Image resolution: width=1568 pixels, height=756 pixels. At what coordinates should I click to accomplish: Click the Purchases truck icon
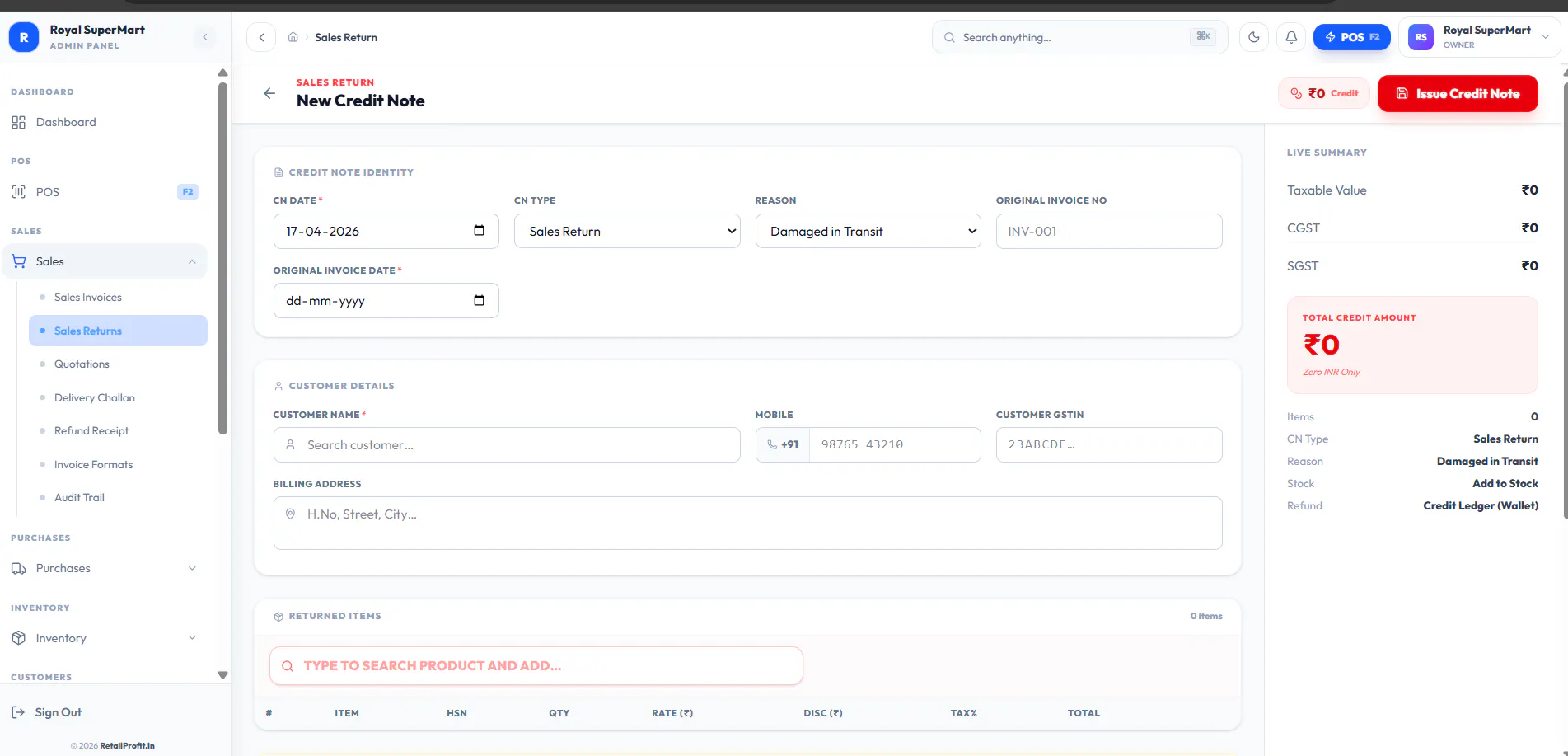click(19, 568)
